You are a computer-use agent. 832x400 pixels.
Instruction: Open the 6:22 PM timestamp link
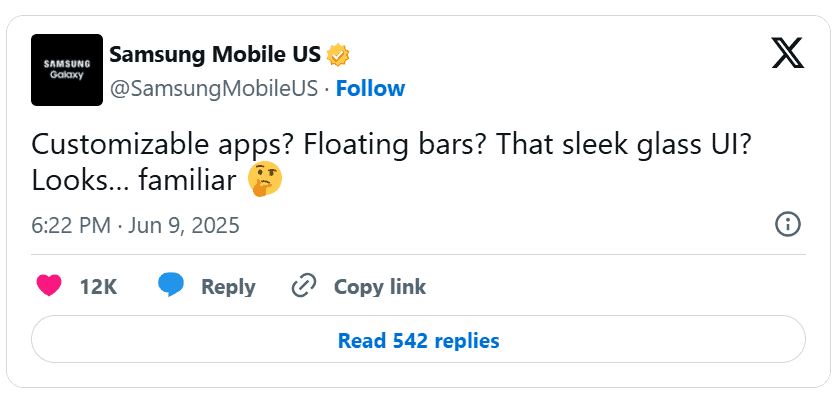pyautogui.click(x=71, y=225)
